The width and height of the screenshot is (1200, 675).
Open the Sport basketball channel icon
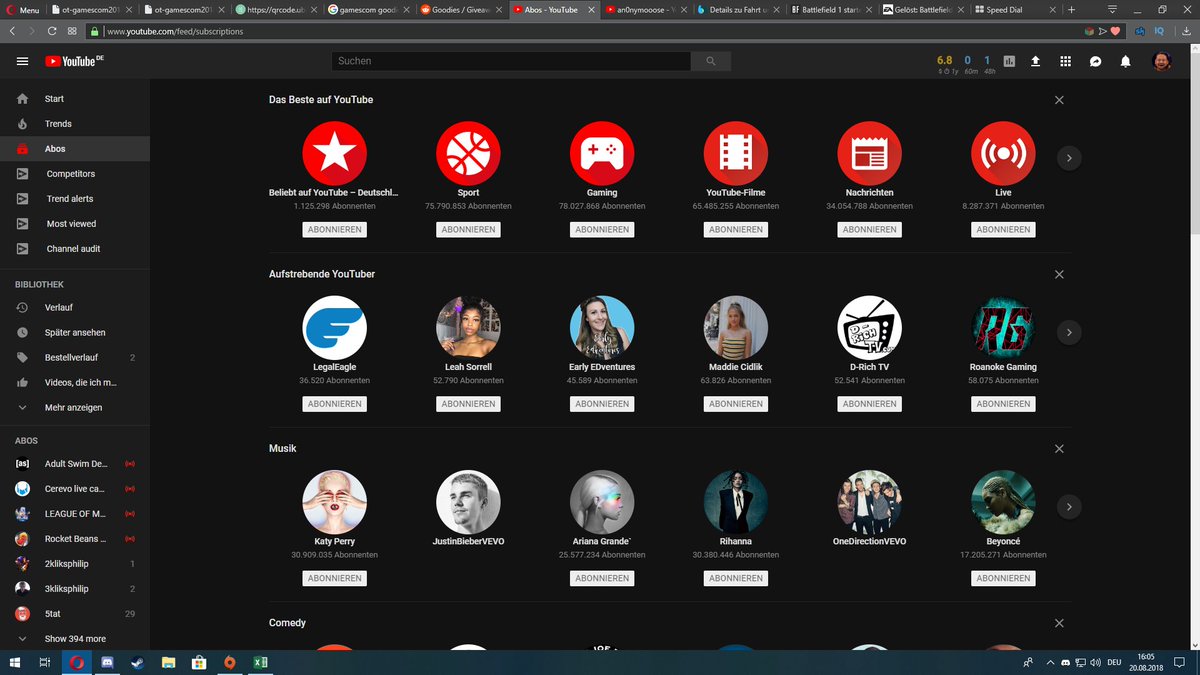[468, 153]
